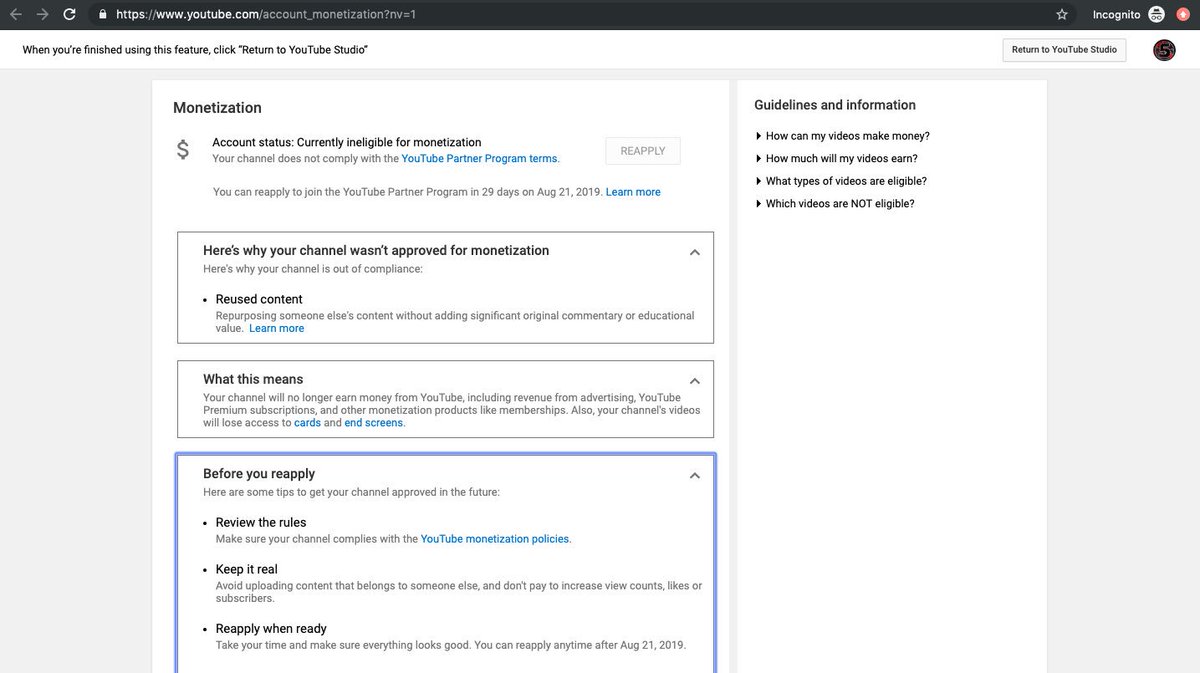Click the padlock icon in address bar
The image size is (1200, 673).
click(102, 15)
